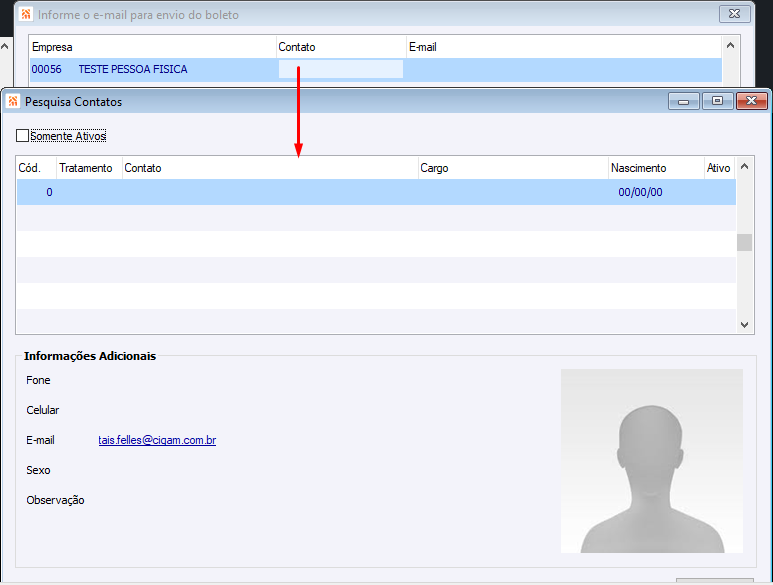Screen dimensions: 773x585
Task: Click the contacts list scrollbar thumb
Action: [x=744, y=242]
